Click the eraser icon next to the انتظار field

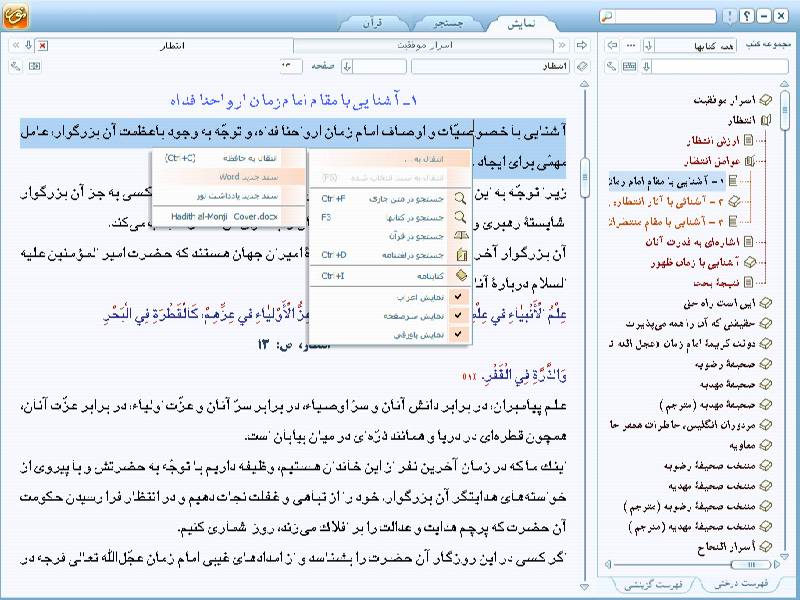582,66
